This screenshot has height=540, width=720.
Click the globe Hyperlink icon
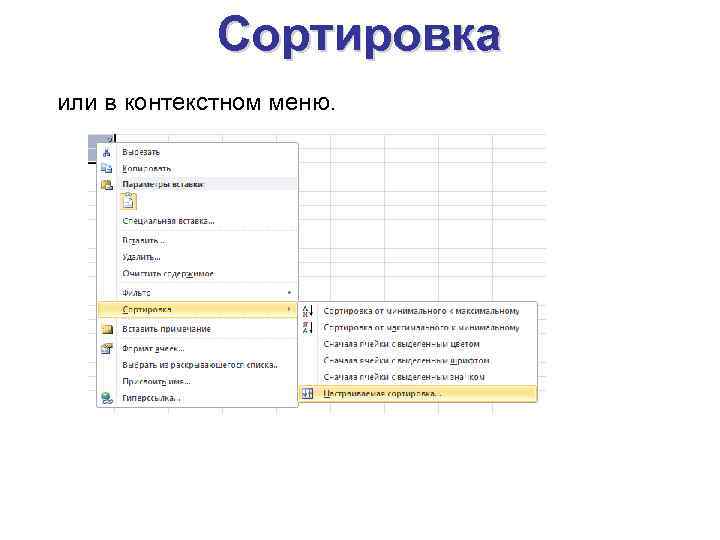pos(107,398)
